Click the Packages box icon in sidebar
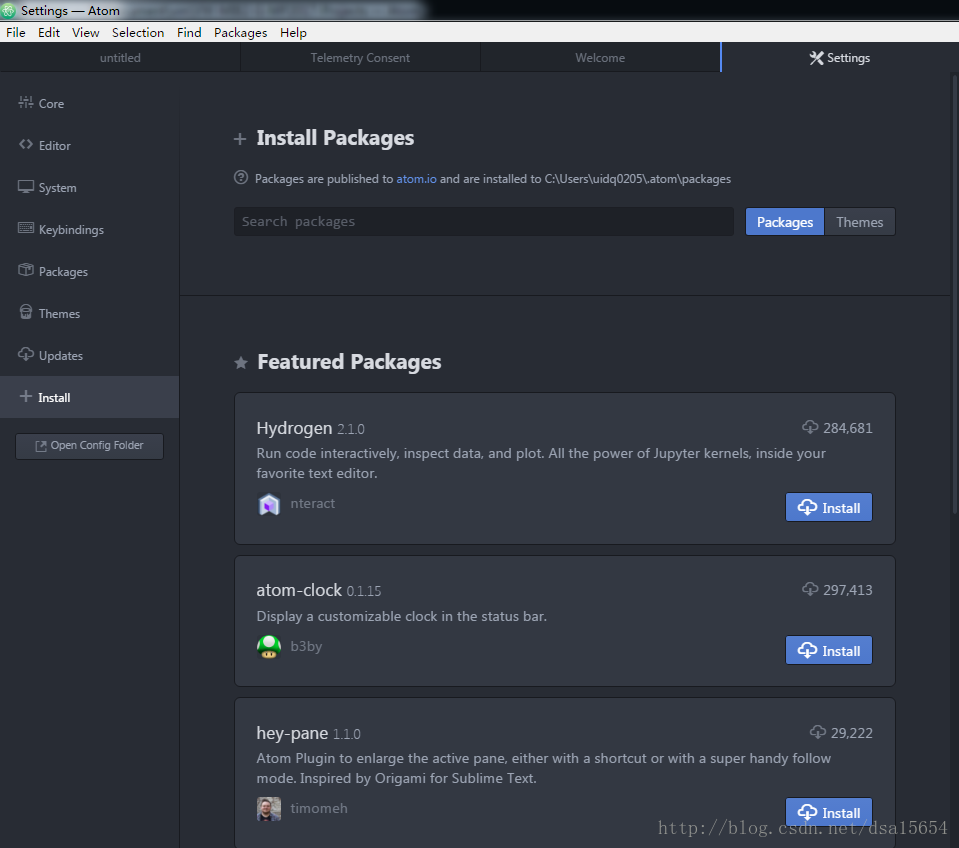The height and width of the screenshot is (848, 959). point(26,270)
